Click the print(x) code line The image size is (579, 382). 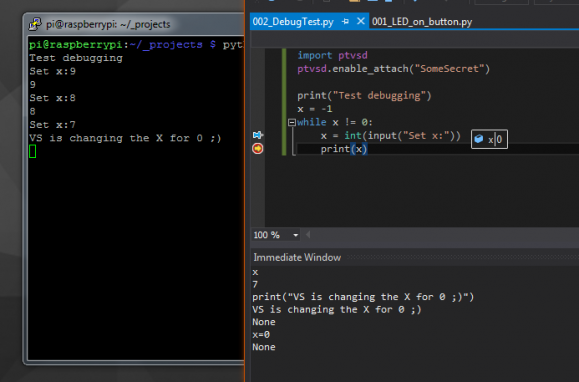pyautogui.click(x=344, y=149)
